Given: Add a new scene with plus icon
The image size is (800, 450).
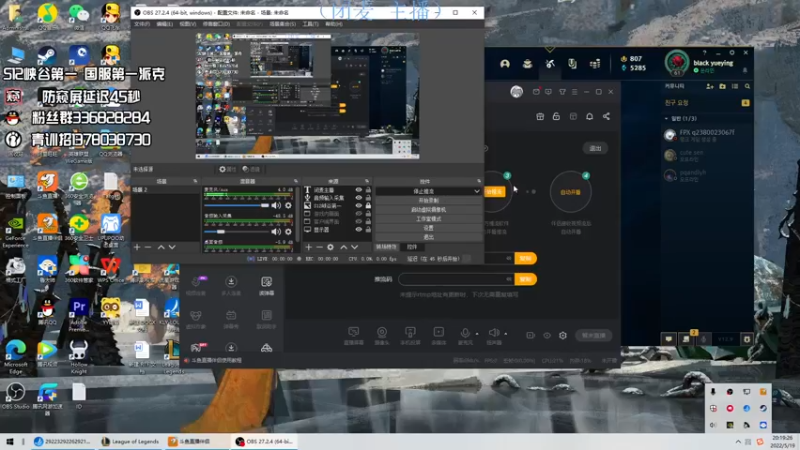Looking at the screenshot, I should point(137,247).
